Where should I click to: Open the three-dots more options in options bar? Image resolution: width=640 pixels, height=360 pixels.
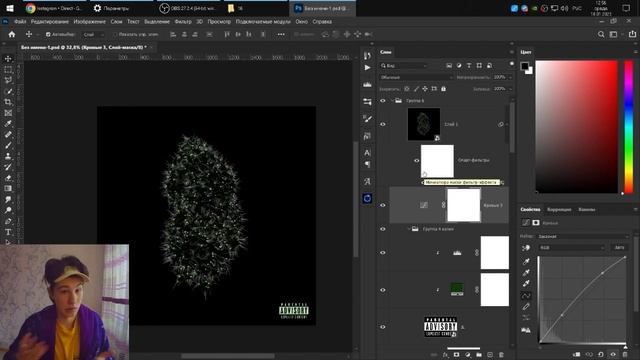281,34
